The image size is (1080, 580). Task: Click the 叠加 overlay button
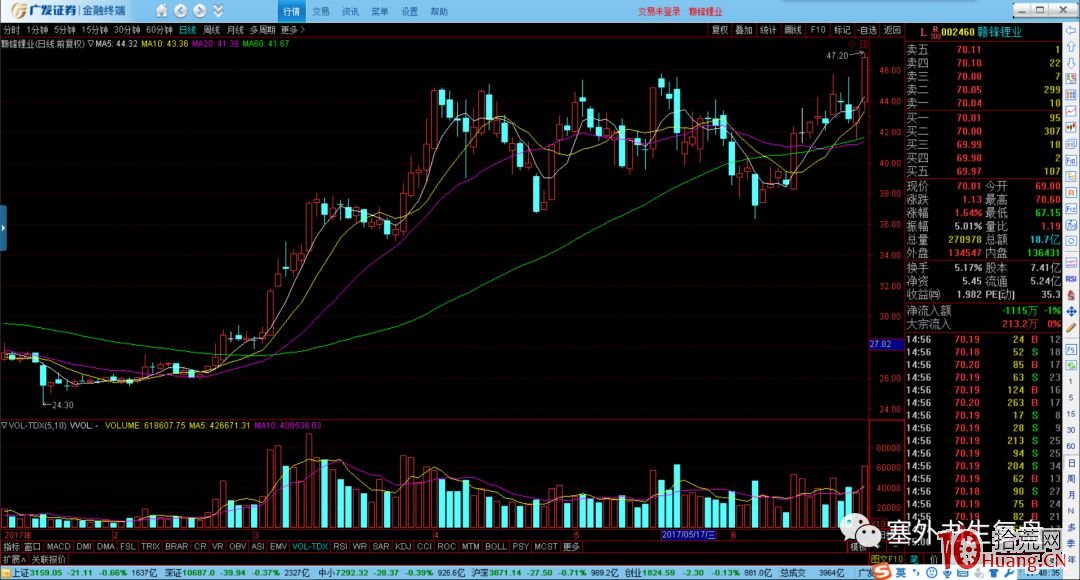[743, 30]
